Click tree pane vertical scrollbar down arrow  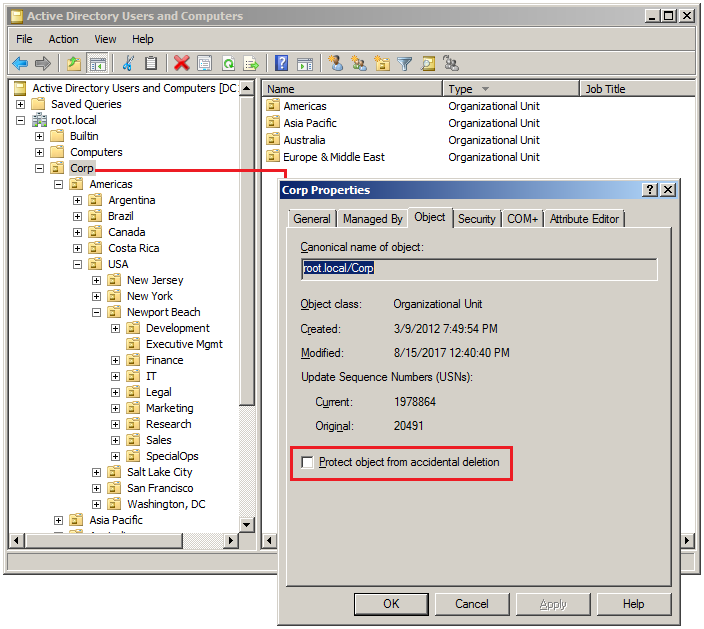pos(247,524)
